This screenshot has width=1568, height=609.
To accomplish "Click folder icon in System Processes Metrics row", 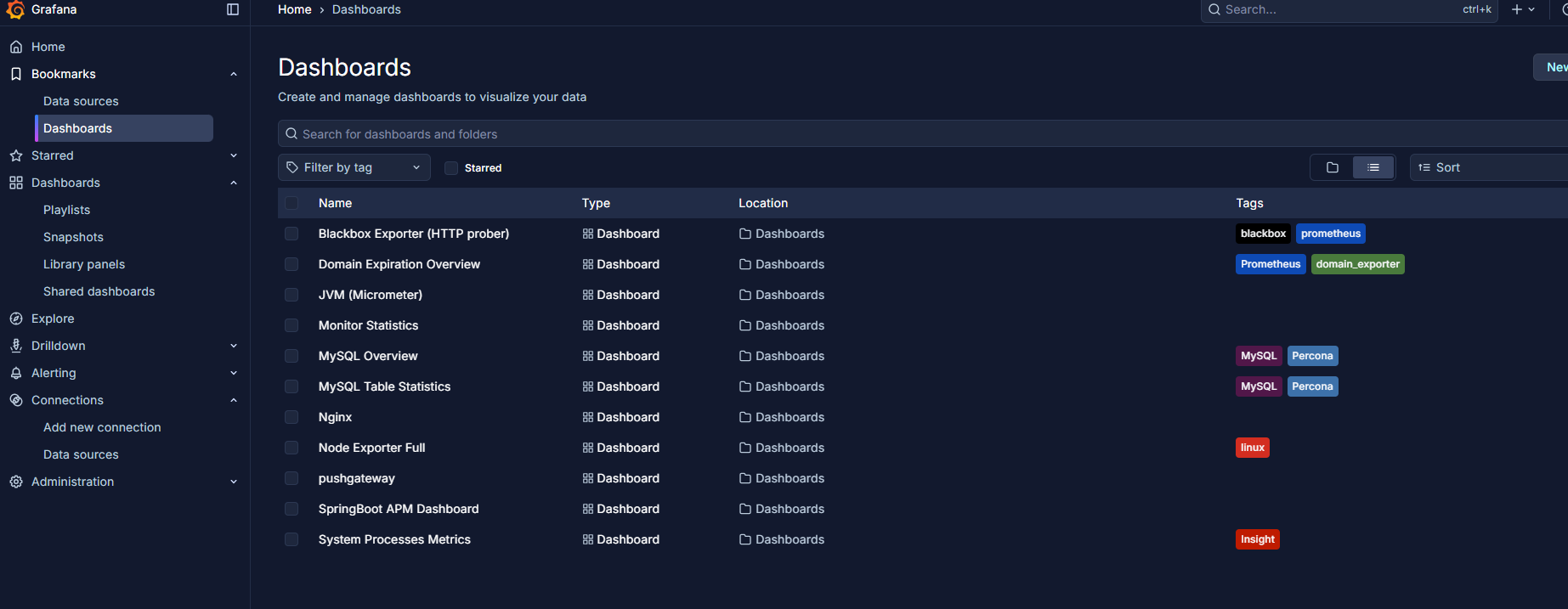I will tap(745, 539).
